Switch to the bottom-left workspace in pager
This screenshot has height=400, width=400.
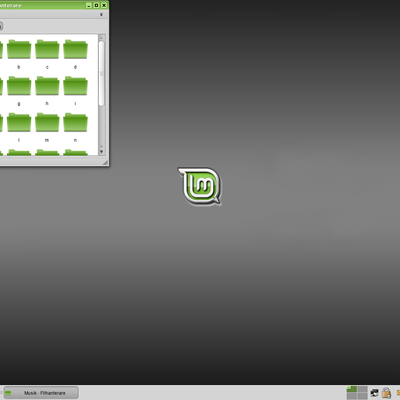(x=352, y=396)
